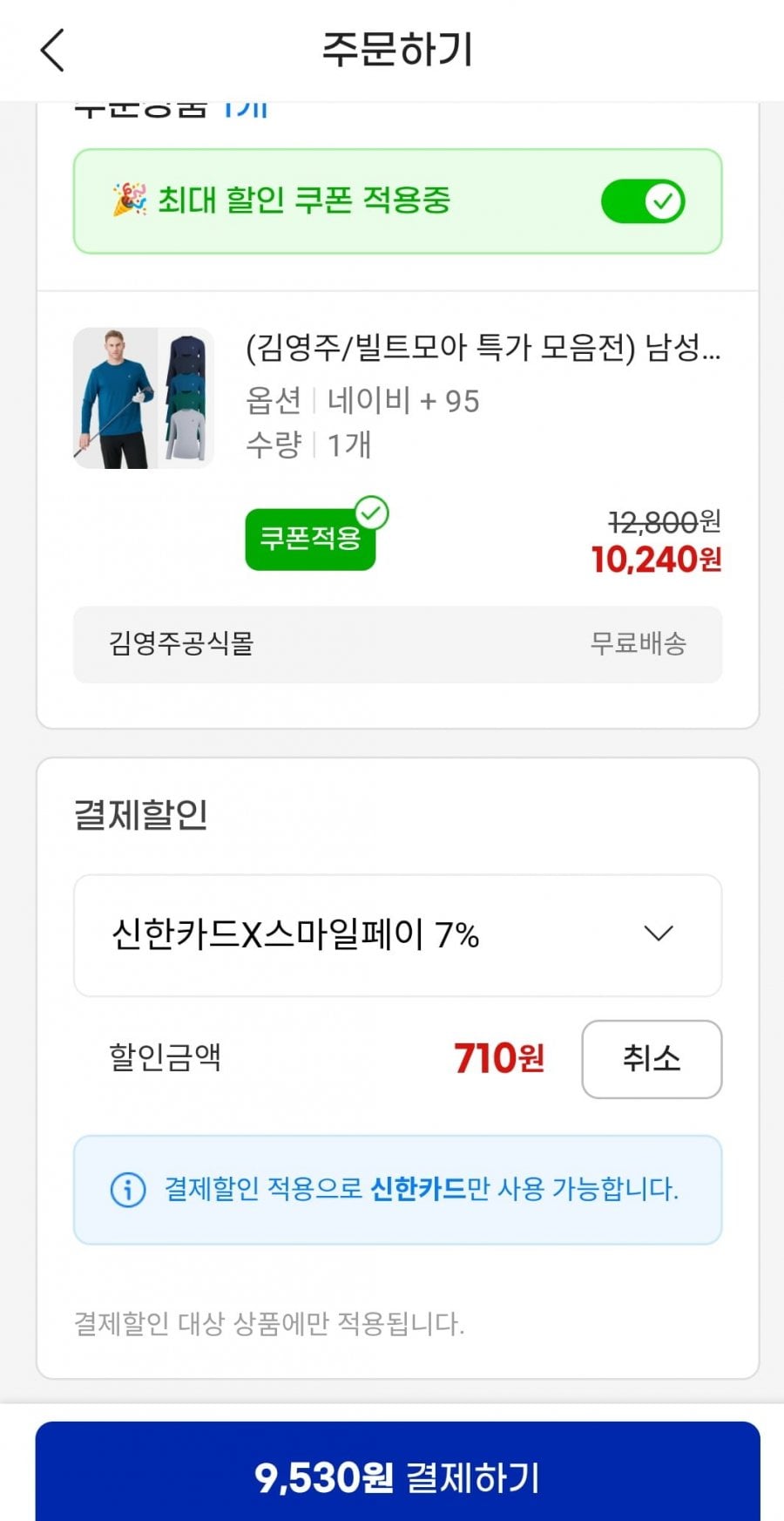
Task: Tap the 9,530원 결제하기 button
Action: point(397,1477)
